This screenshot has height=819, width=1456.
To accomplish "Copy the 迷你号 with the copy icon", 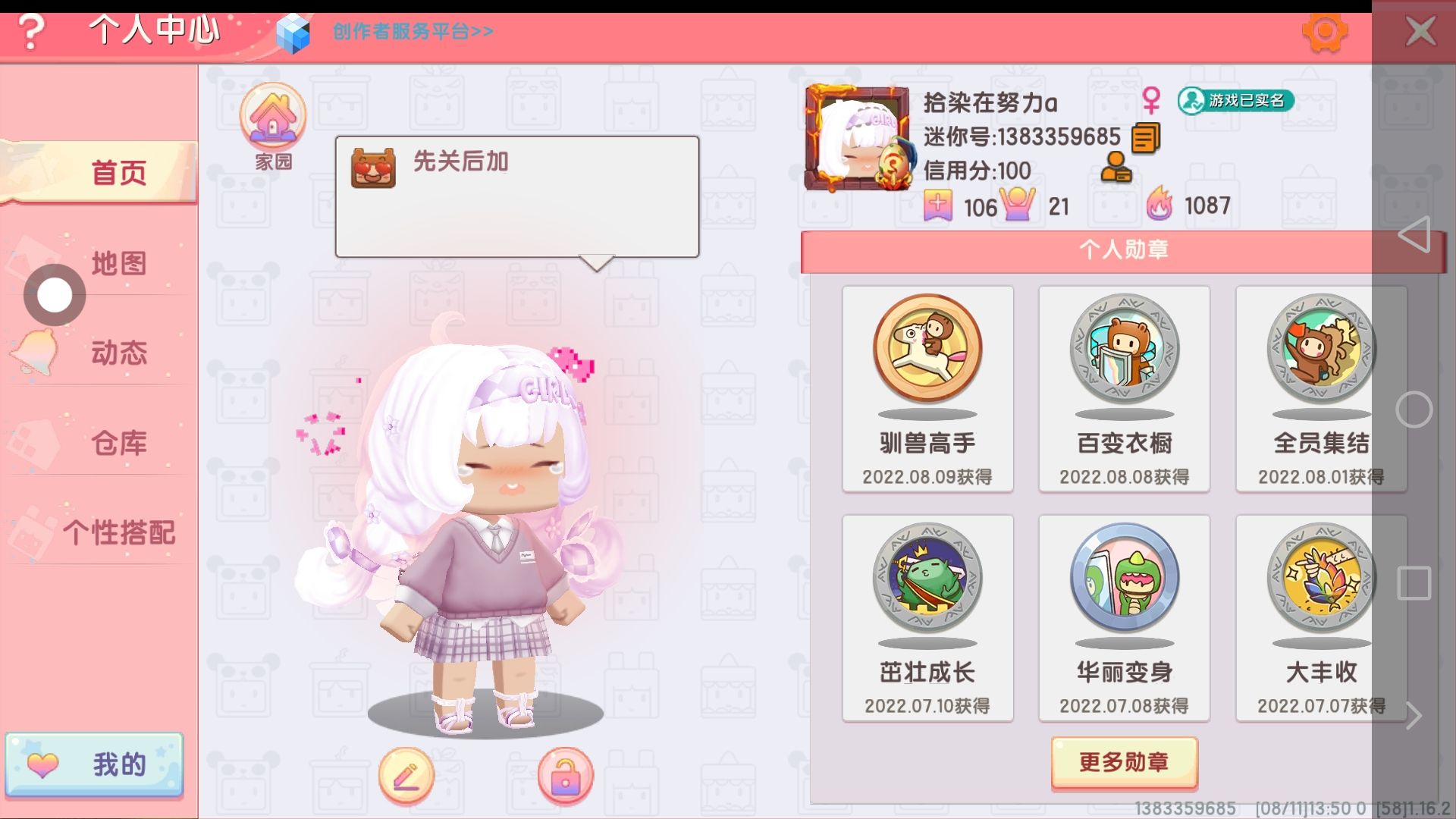I will pyautogui.click(x=1146, y=138).
